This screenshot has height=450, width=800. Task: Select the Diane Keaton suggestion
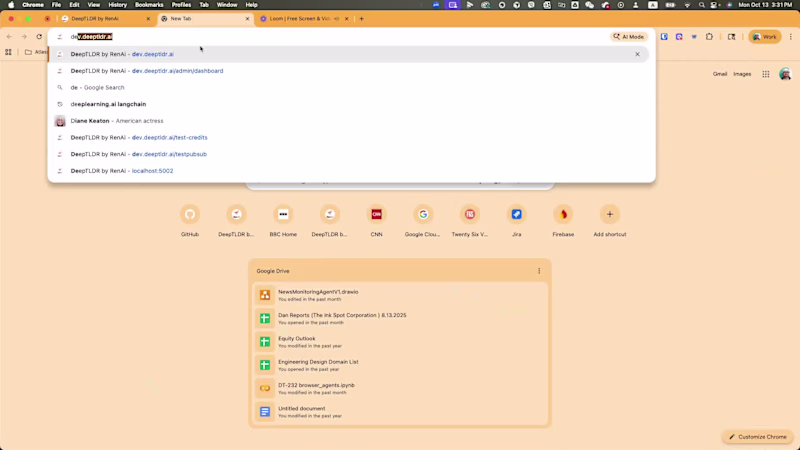coord(348,121)
